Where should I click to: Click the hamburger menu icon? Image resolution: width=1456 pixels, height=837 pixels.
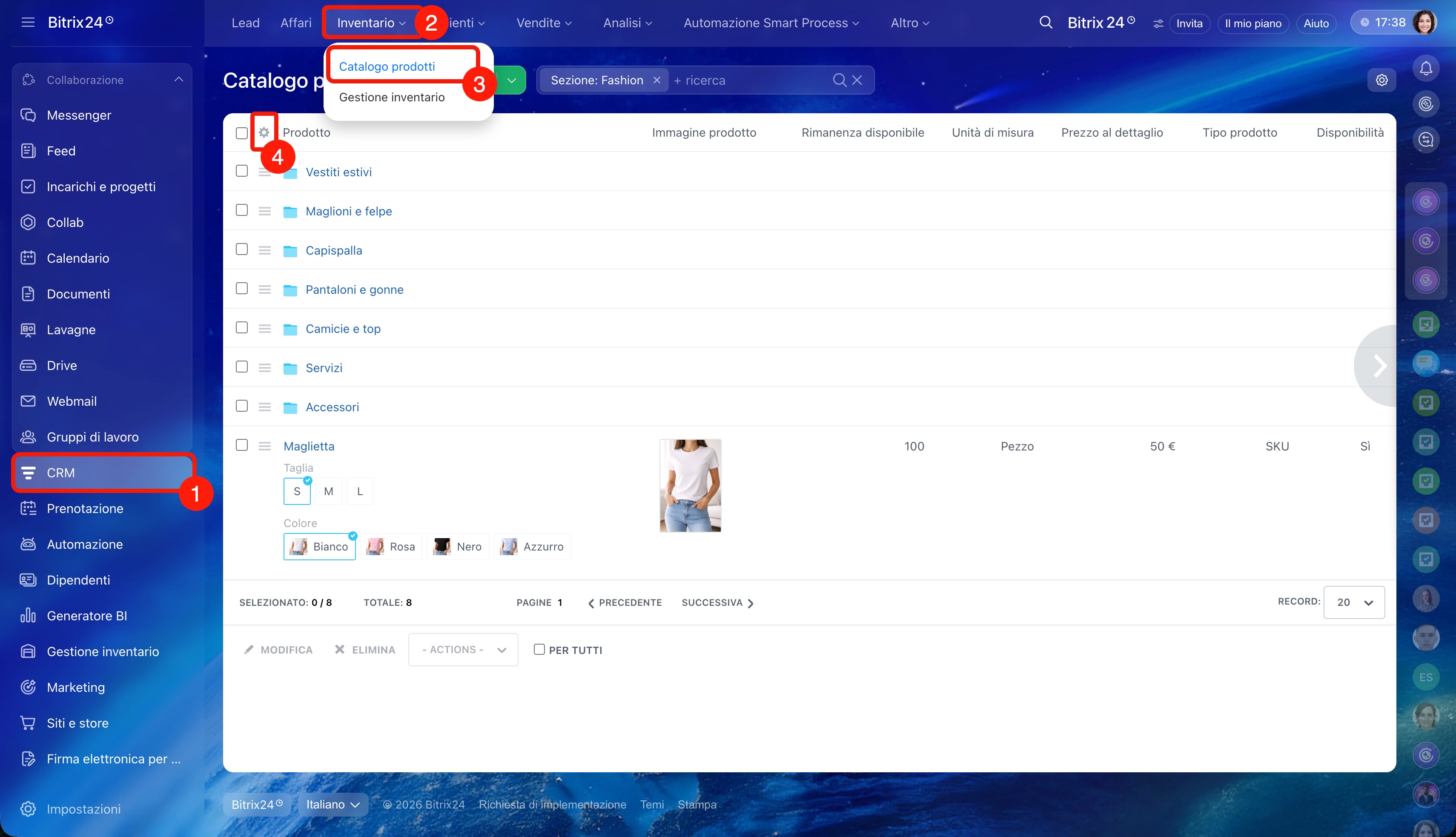pos(28,23)
